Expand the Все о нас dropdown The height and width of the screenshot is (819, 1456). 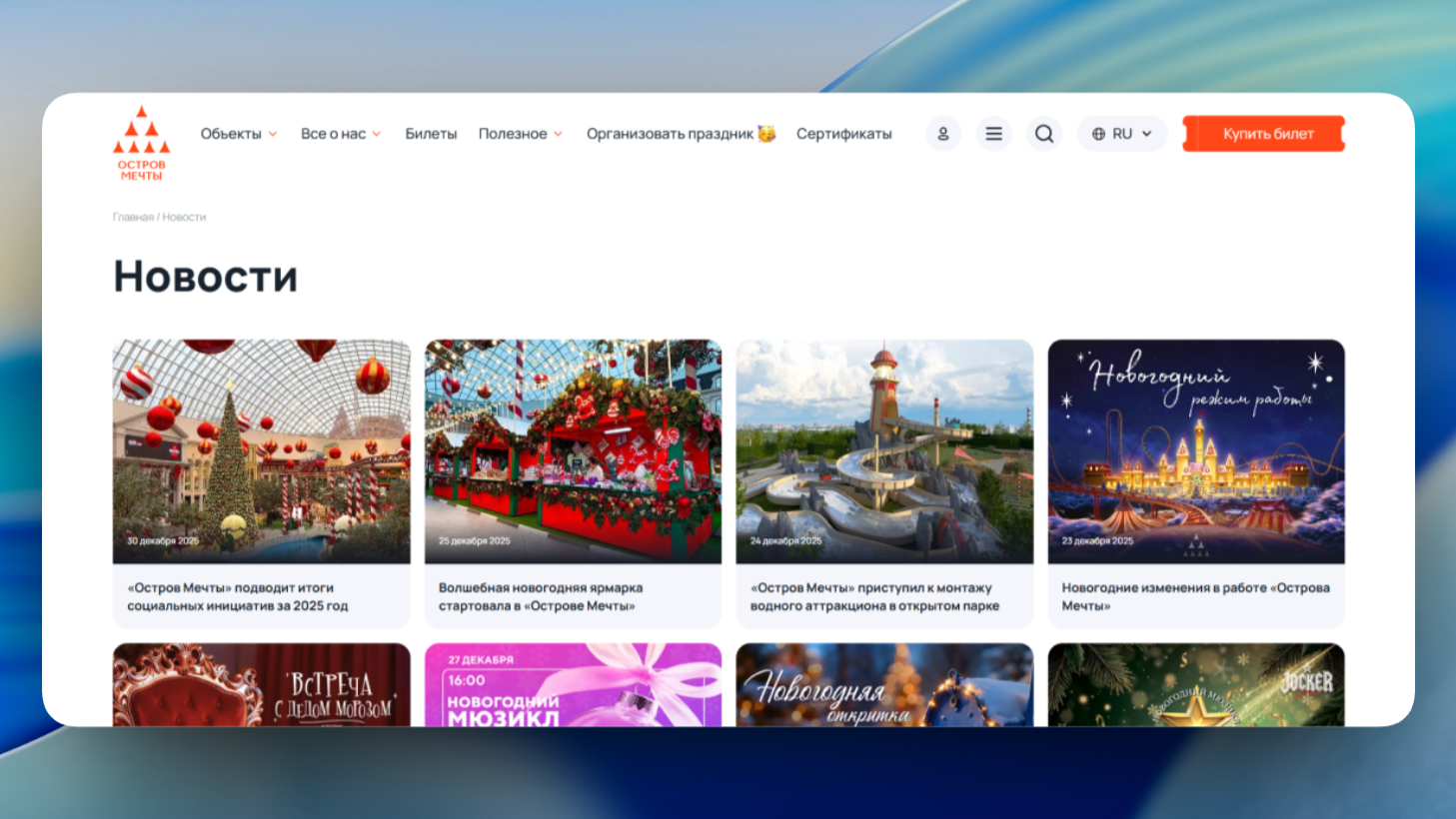pos(341,134)
